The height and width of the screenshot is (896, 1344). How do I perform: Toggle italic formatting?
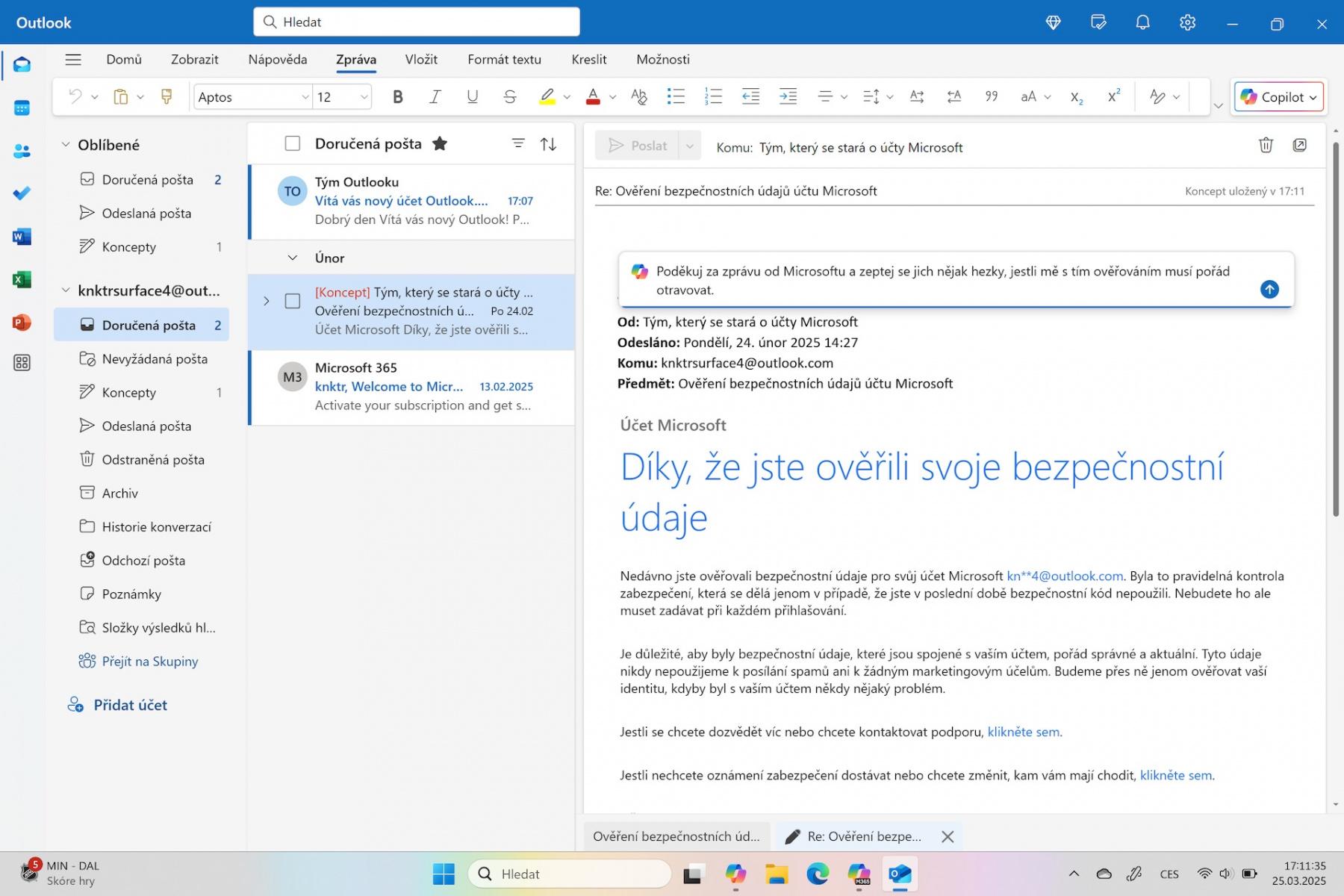(x=435, y=97)
